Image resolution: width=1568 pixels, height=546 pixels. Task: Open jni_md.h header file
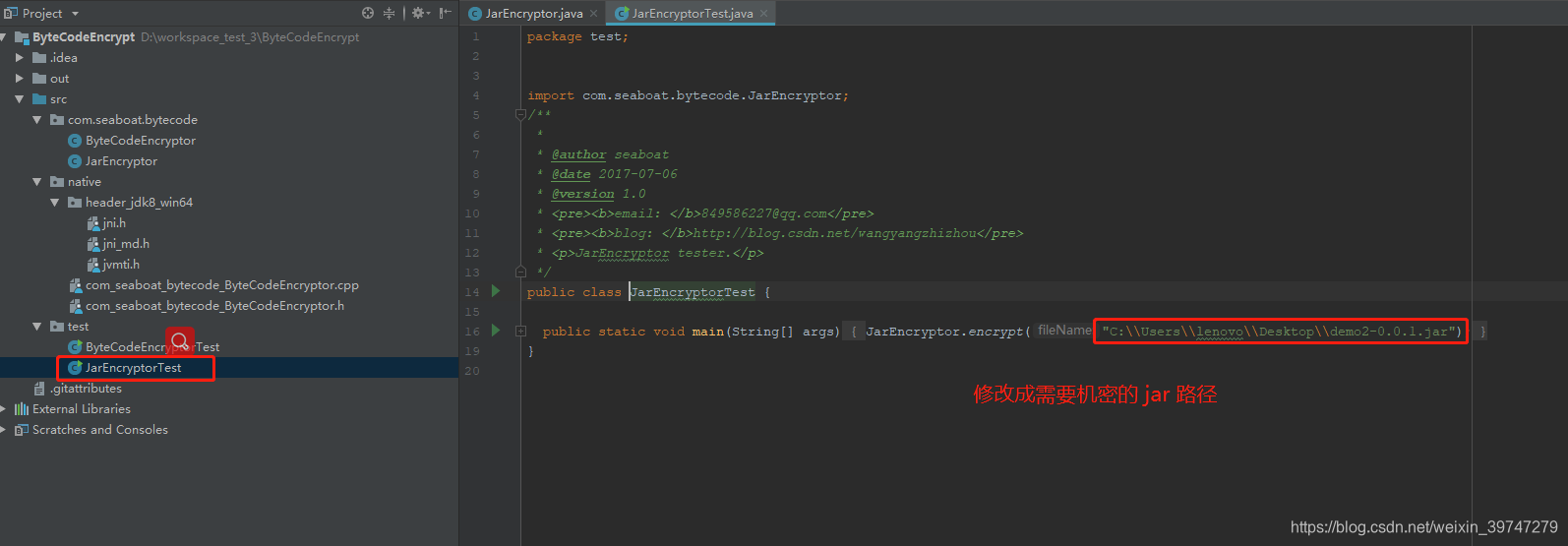[126, 244]
